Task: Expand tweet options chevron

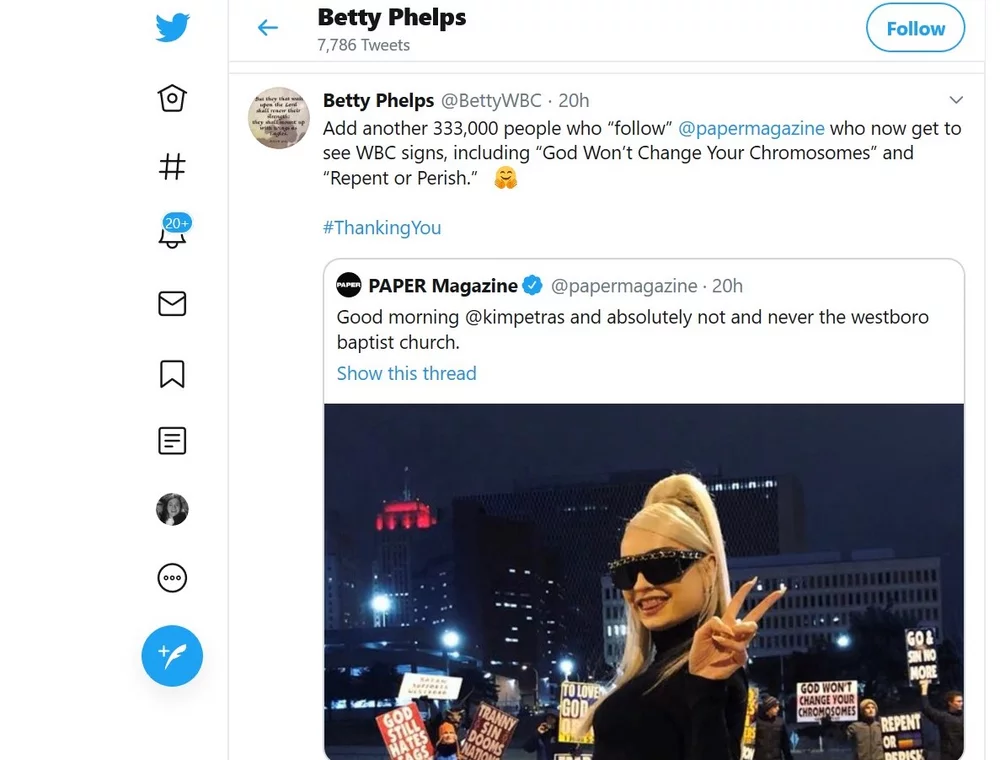Action: tap(956, 100)
